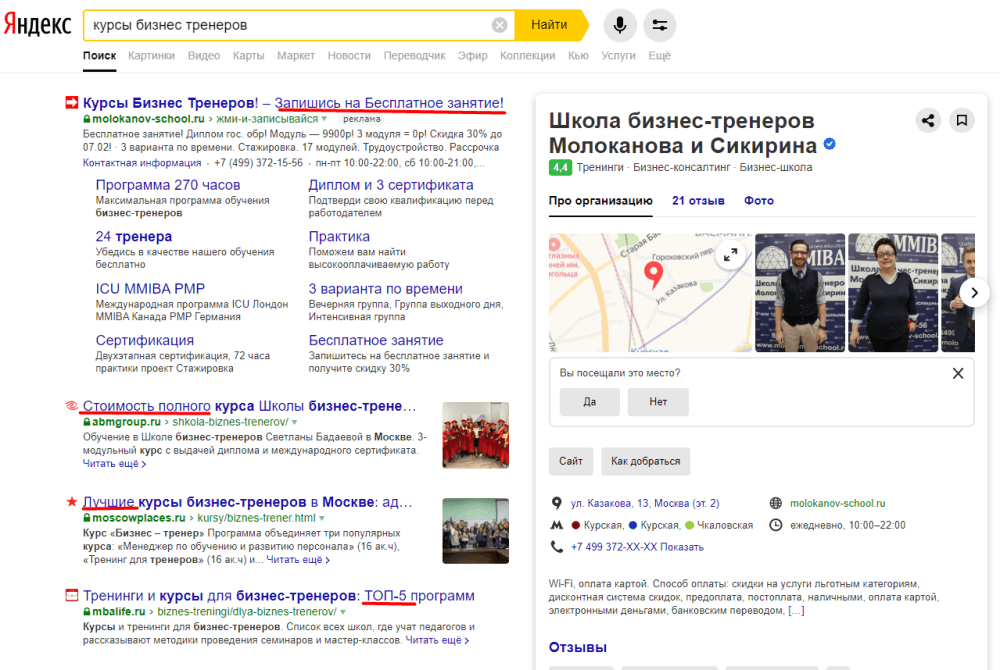Open dropdown arrow next to shkola-biznes-trenerov/
Viewport: 1000px width, 670px height.
[295, 423]
